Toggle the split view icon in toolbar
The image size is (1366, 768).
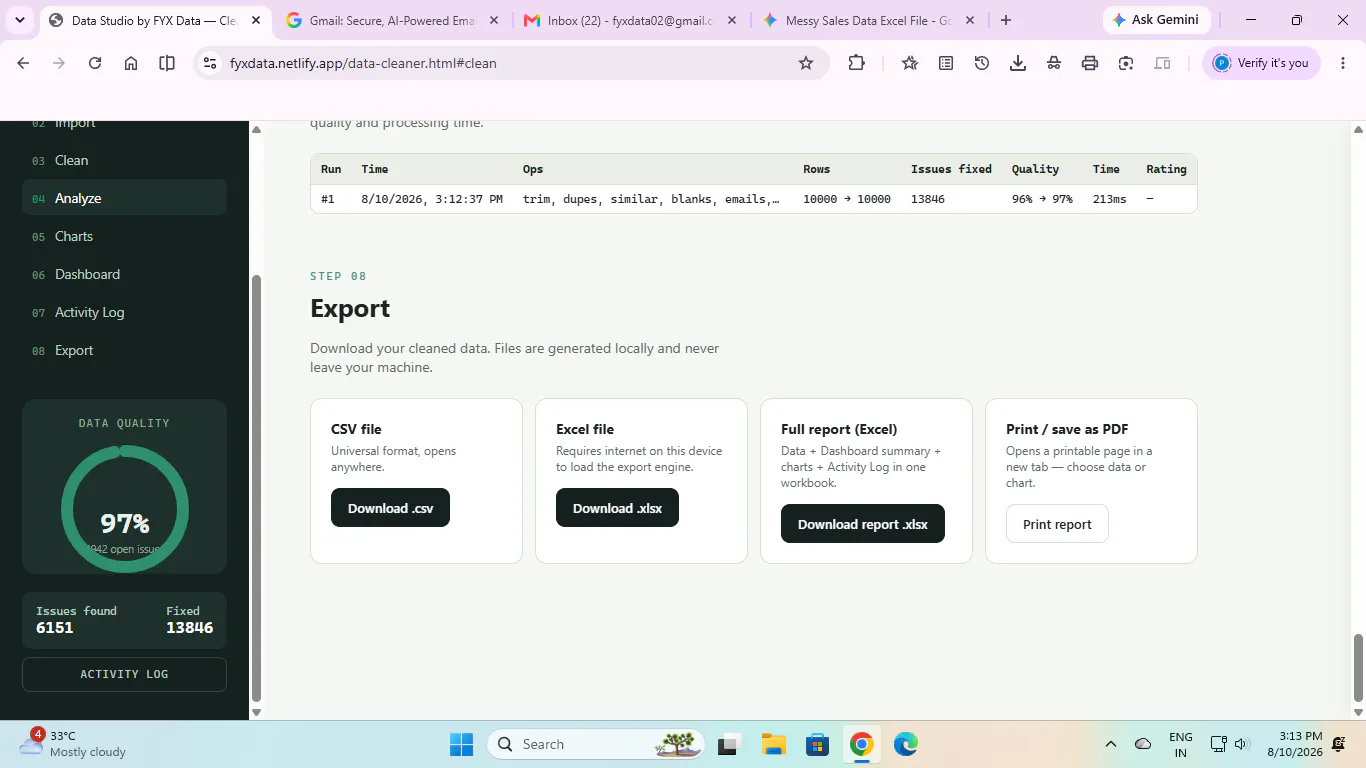pyautogui.click(x=167, y=63)
